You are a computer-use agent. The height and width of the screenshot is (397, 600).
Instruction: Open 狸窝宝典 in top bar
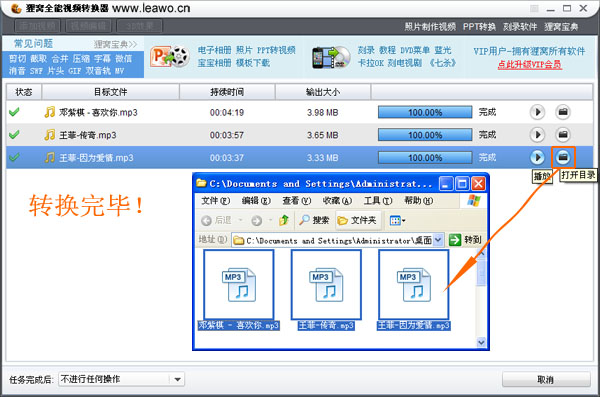pos(561,26)
